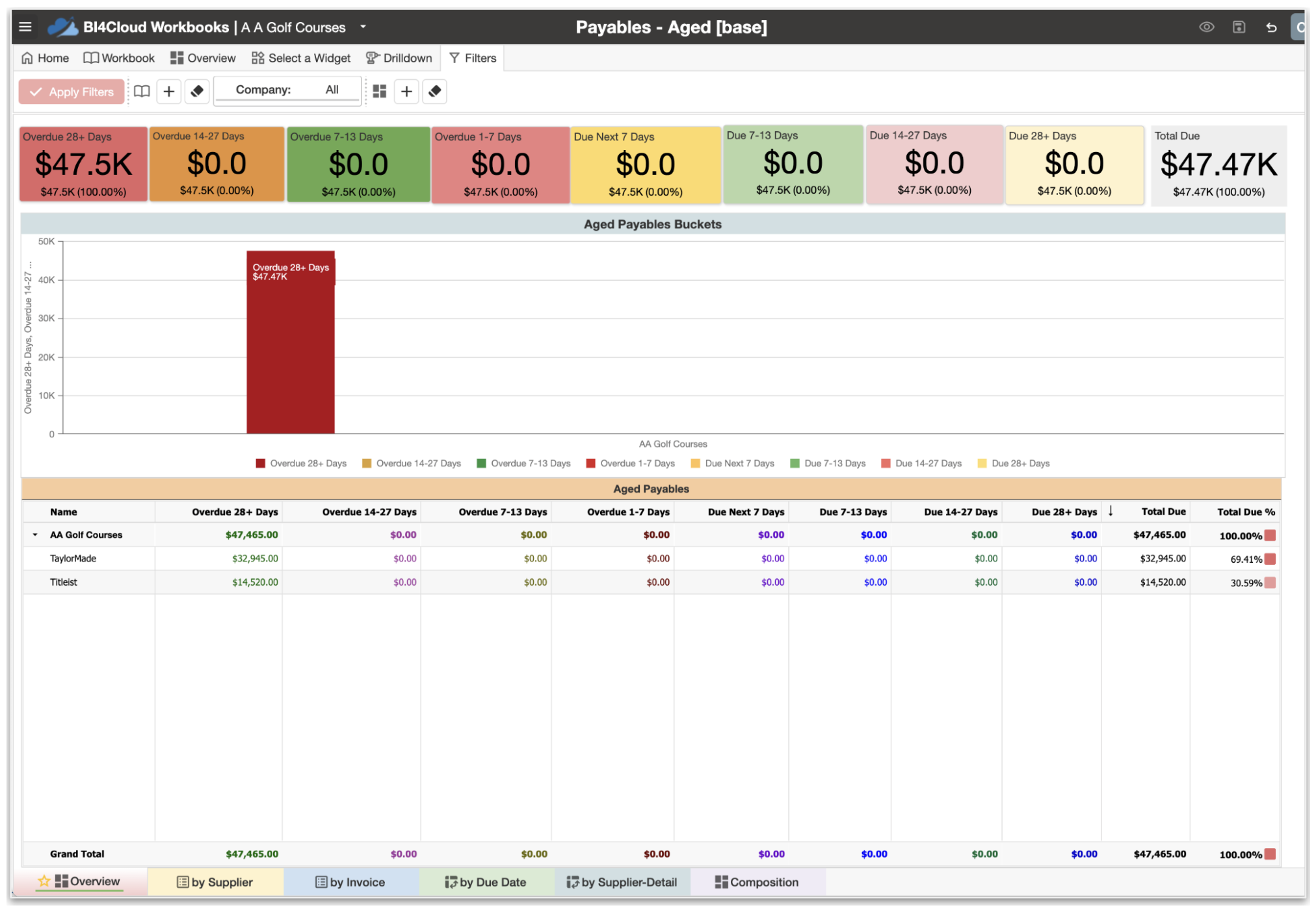Click the BI4Cloud cloud logo

62,27
